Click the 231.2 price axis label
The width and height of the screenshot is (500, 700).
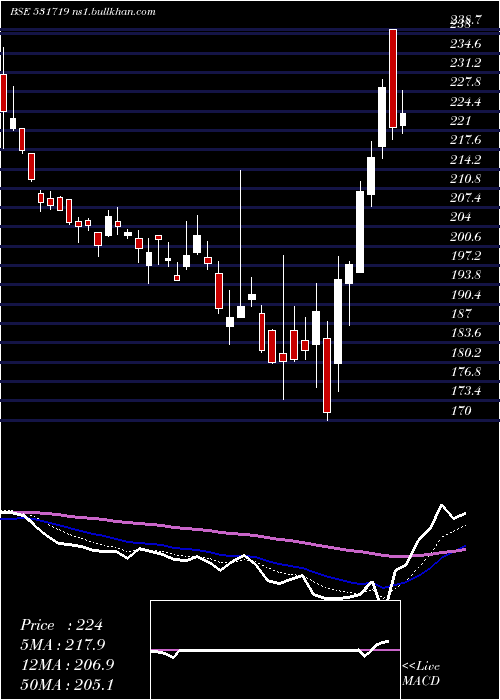coord(465,63)
